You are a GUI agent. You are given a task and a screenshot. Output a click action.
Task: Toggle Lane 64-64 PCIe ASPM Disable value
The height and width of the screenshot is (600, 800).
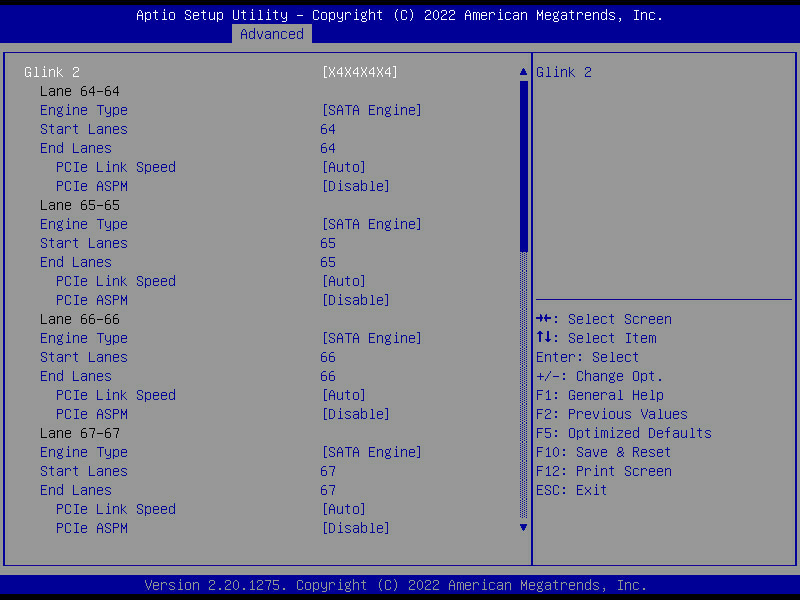click(x=355, y=186)
